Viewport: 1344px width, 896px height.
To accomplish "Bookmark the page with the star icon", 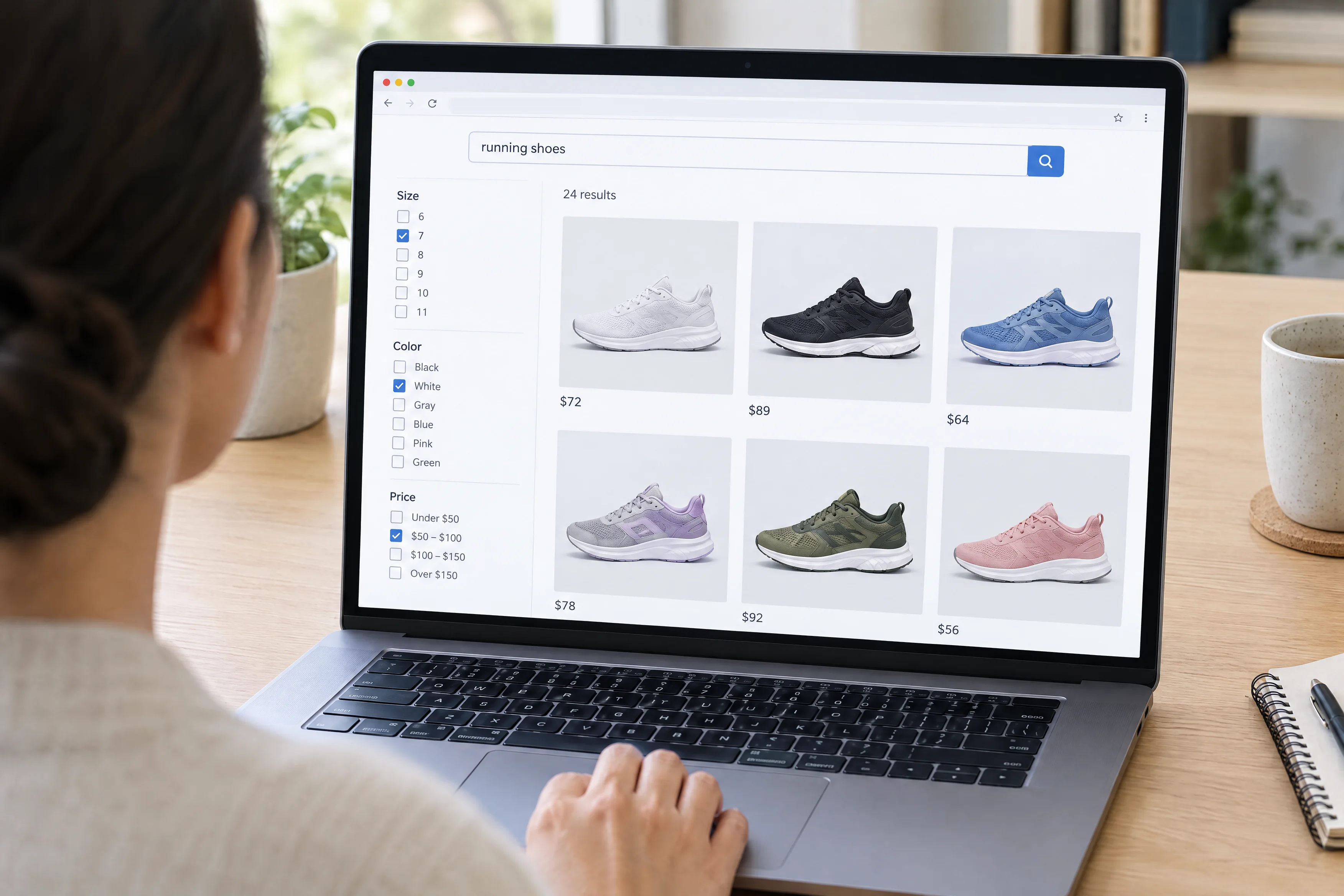I will pyautogui.click(x=1118, y=118).
